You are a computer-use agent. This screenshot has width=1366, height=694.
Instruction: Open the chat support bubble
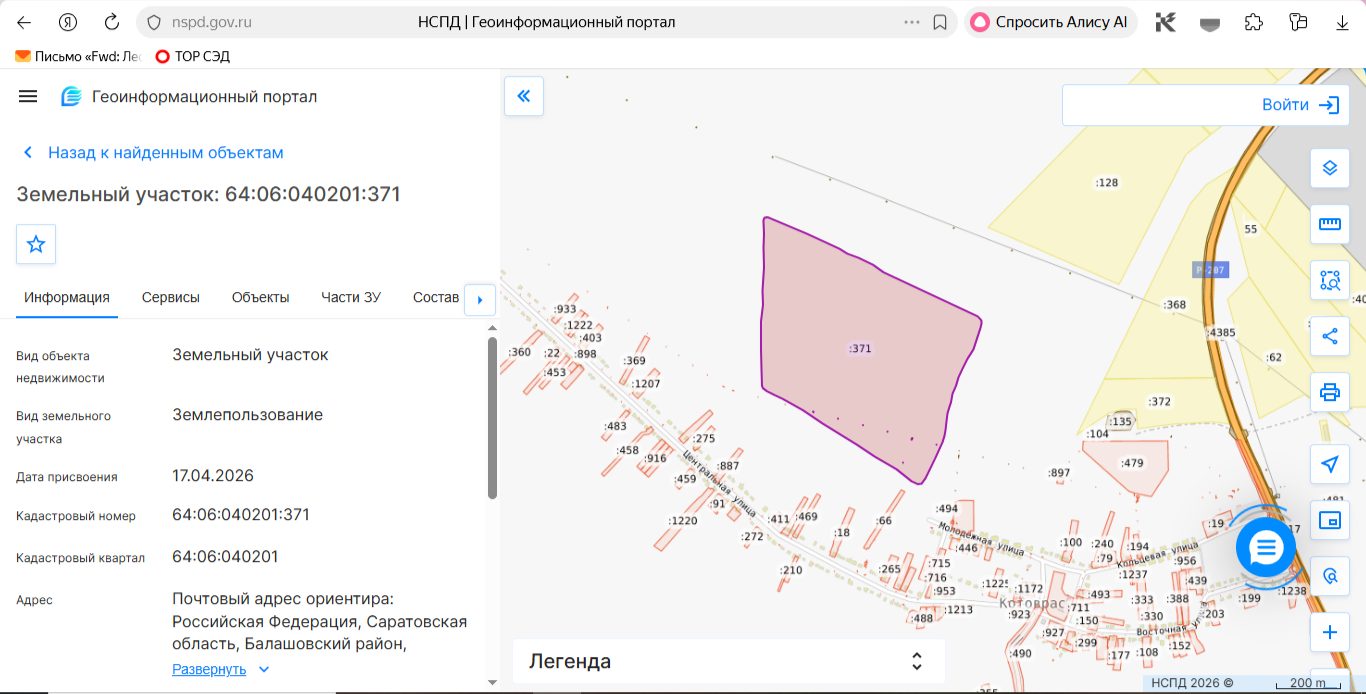[x=1266, y=547]
